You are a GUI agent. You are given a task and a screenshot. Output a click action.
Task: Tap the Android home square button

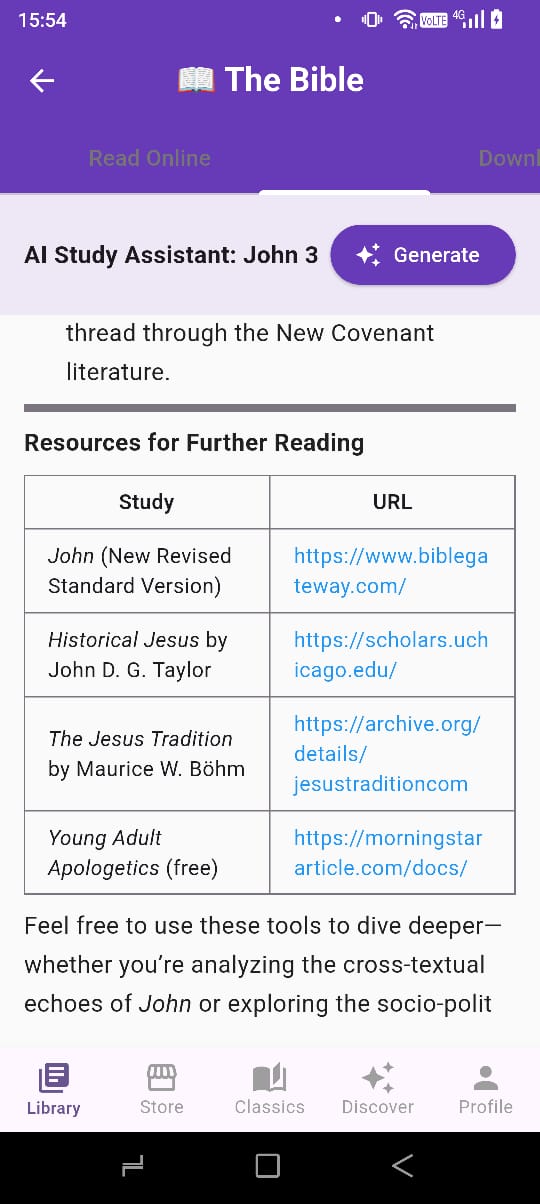pos(267,1165)
